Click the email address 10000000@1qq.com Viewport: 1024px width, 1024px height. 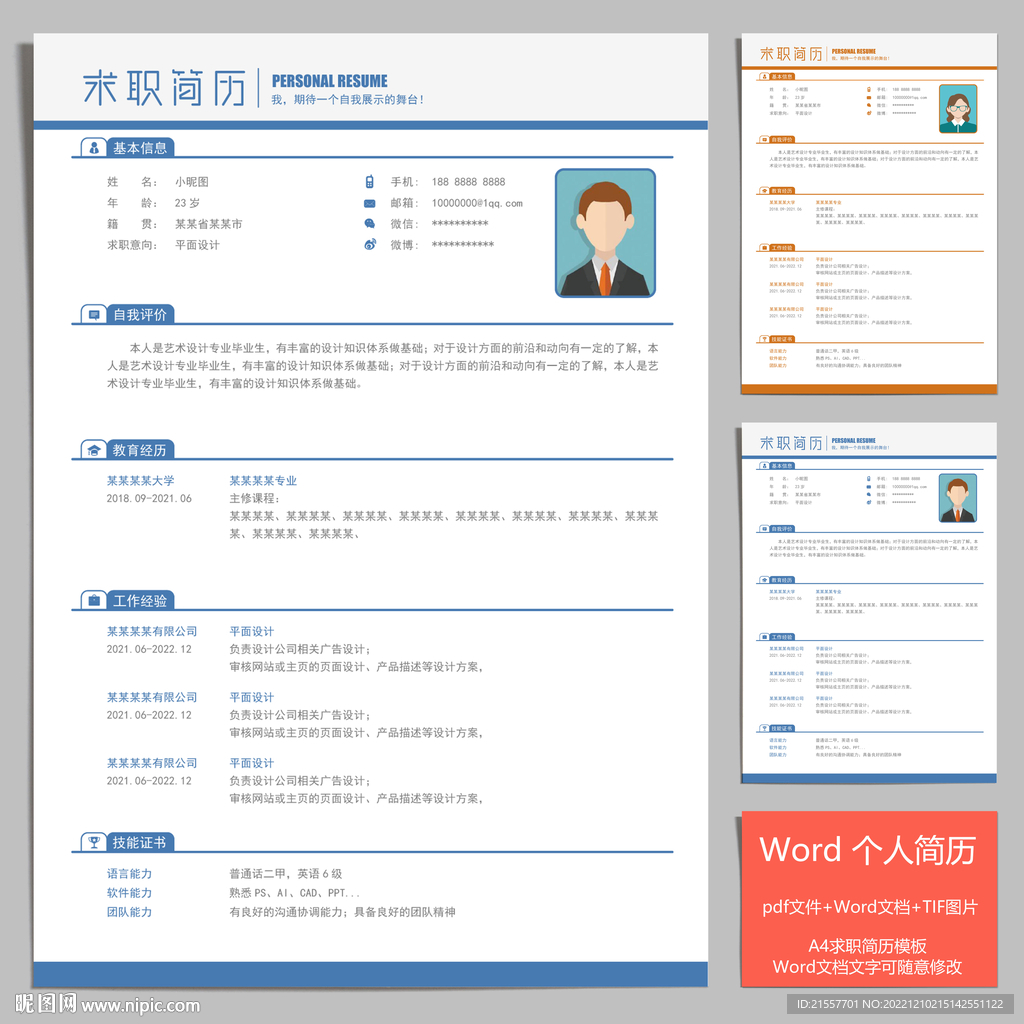coord(476,203)
